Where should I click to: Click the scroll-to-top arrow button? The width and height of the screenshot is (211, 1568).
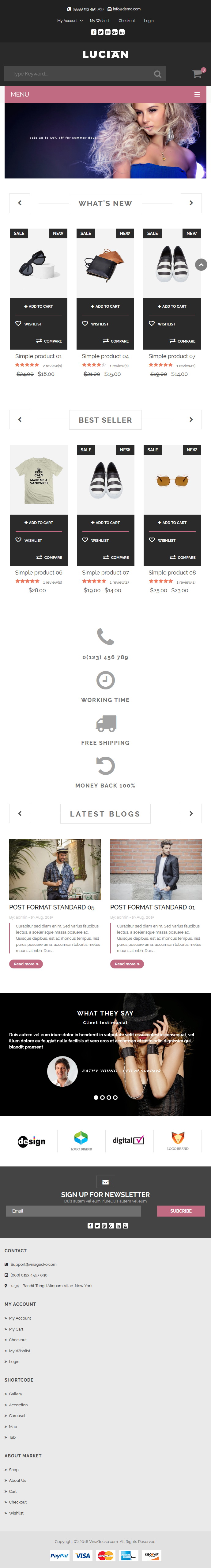click(x=201, y=265)
